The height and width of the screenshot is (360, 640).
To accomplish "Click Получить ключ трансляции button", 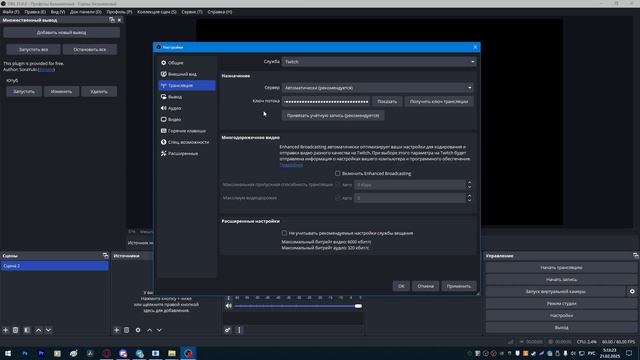I will point(439,101).
